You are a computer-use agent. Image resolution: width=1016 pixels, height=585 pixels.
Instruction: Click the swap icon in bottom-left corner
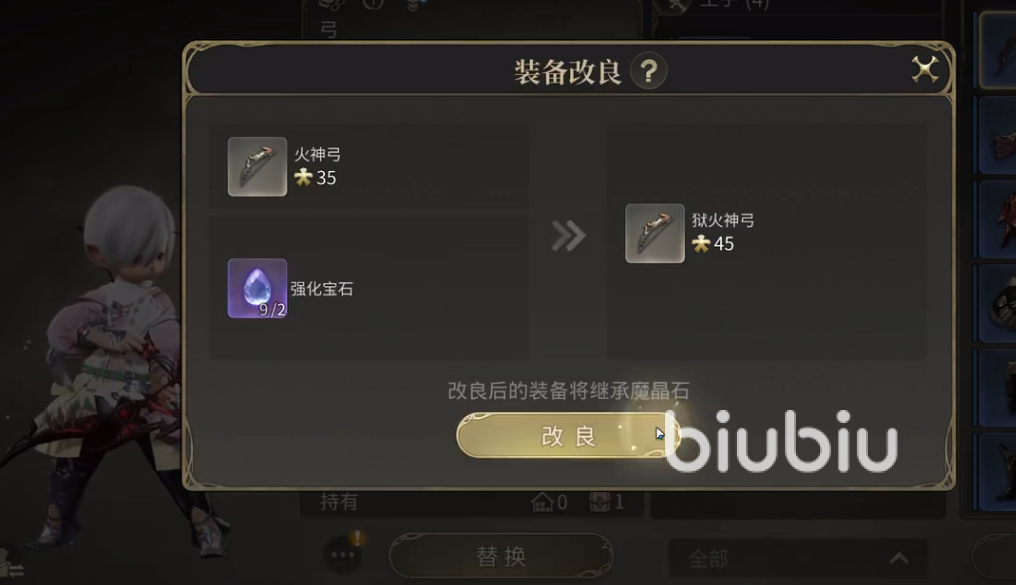click(x=11, y=565)
